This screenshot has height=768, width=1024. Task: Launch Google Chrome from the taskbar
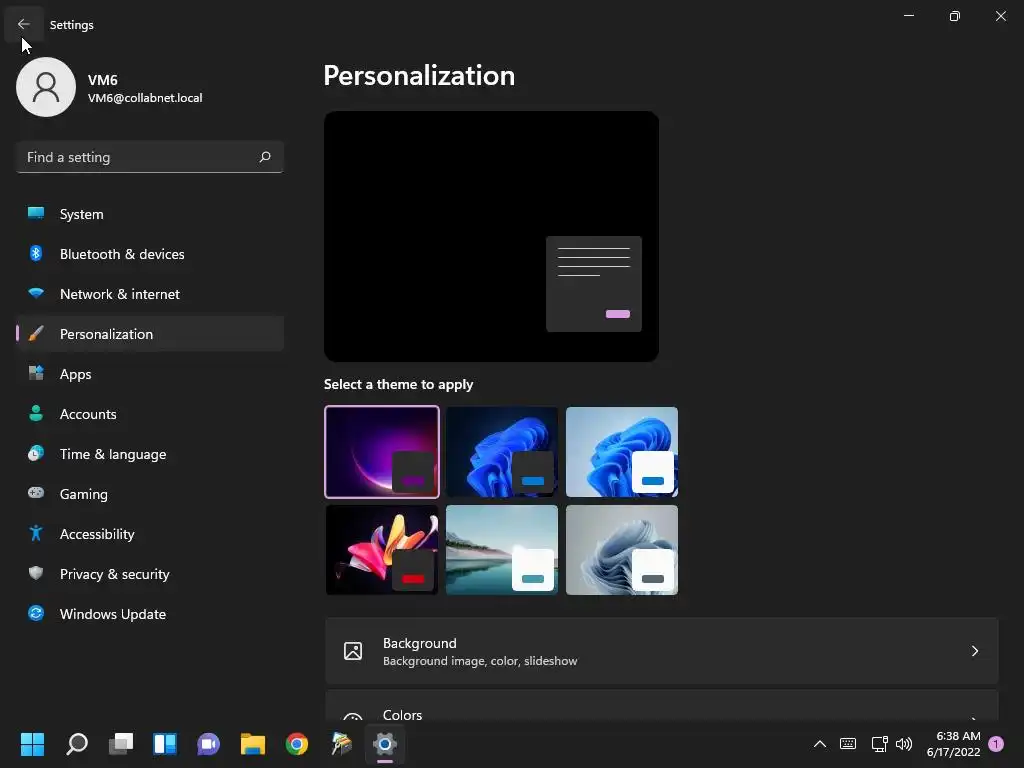(x=296, y=744)
